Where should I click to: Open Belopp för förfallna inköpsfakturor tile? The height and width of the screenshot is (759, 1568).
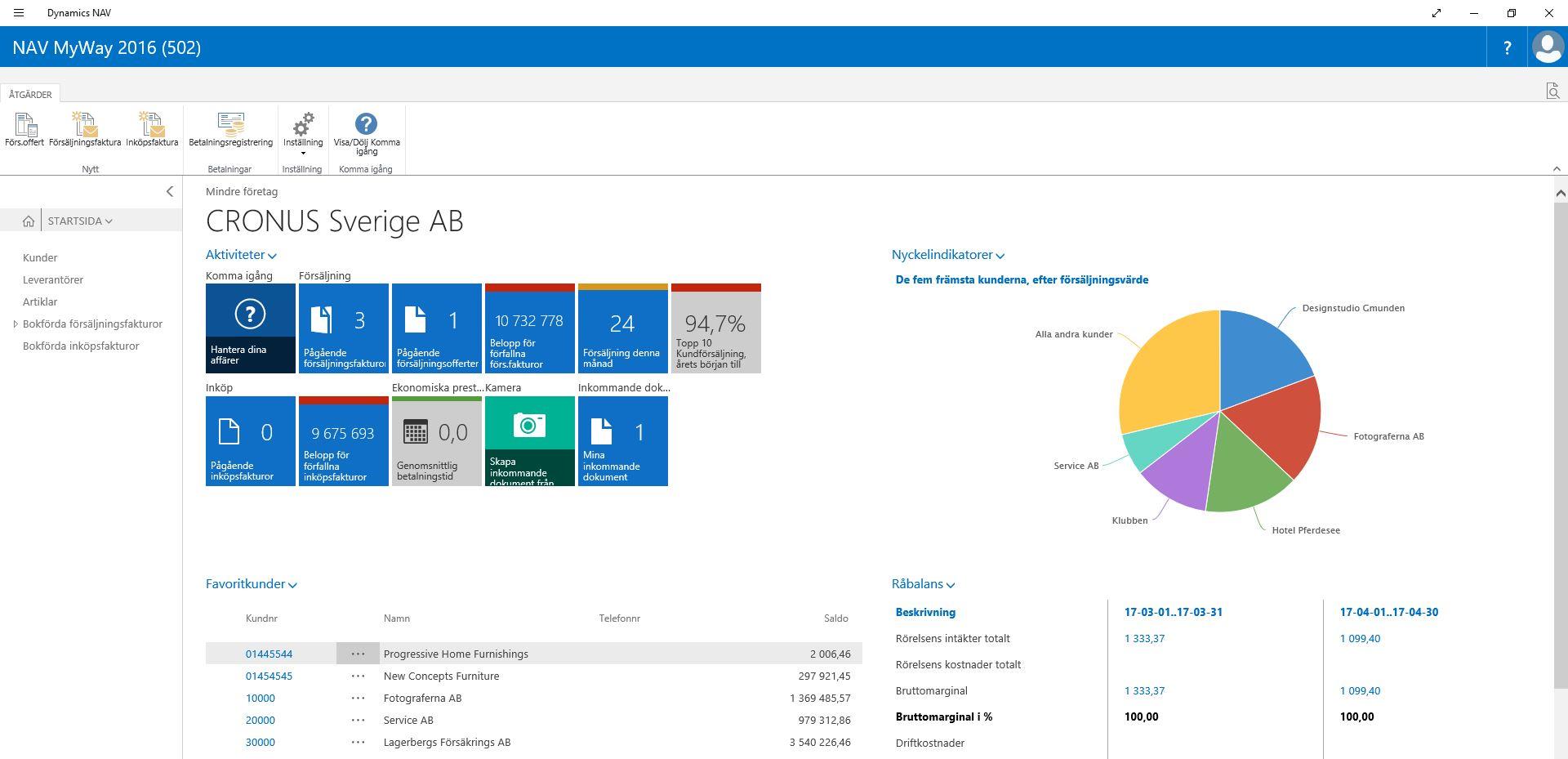pyautogui.click(x=344, y=441)
